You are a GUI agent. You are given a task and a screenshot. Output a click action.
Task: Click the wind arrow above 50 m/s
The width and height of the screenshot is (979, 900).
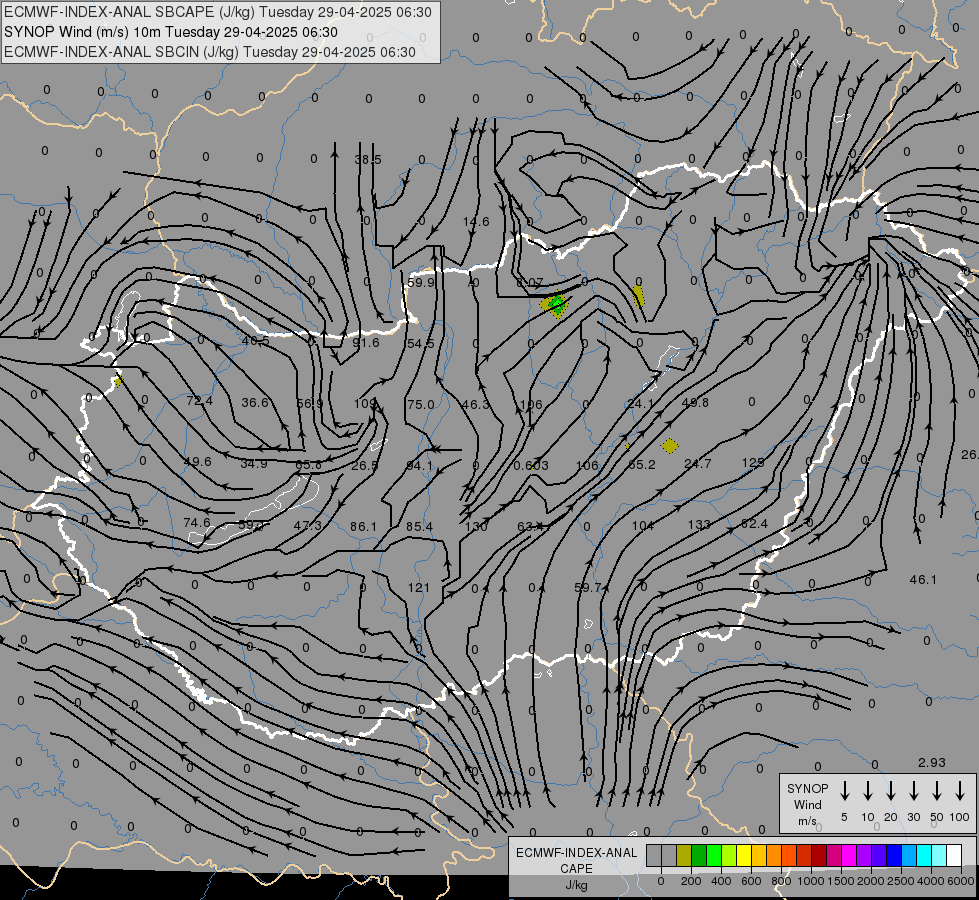coord(937,791)
